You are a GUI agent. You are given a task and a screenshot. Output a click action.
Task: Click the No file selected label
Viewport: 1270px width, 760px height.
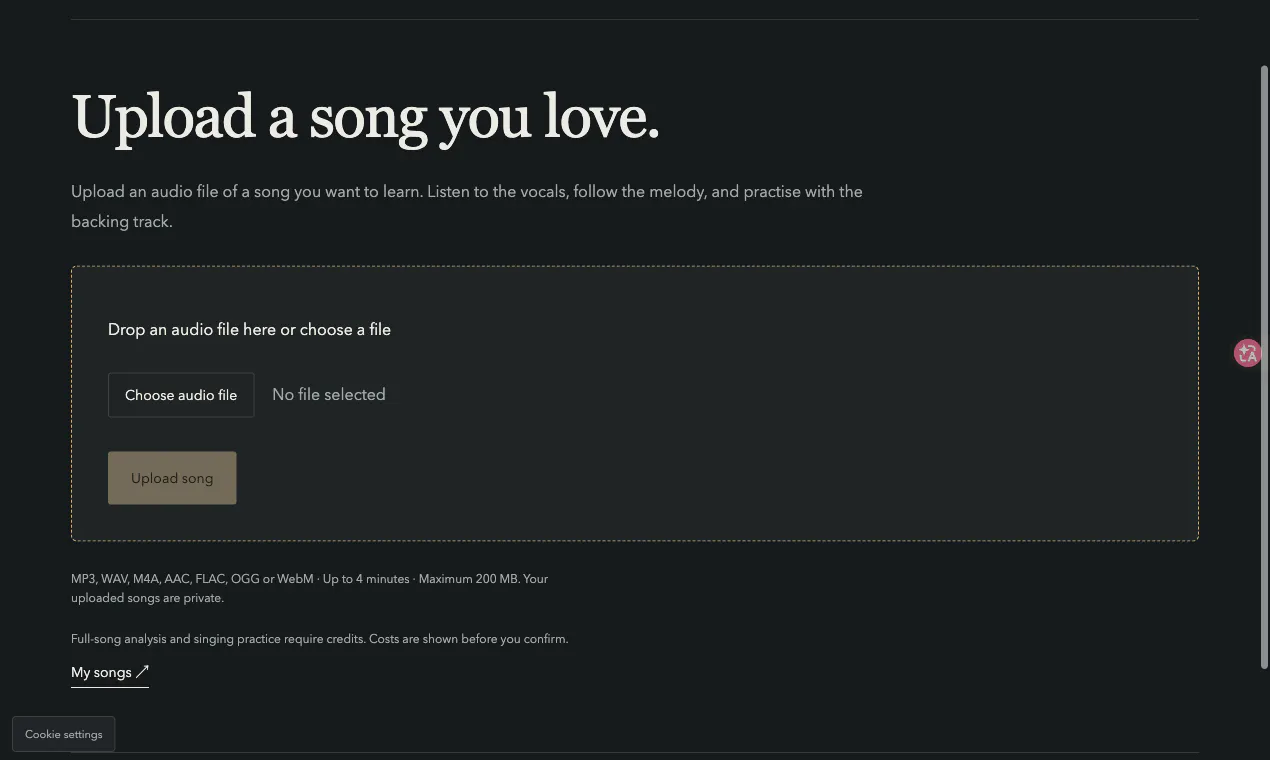[x=329, y=395]
